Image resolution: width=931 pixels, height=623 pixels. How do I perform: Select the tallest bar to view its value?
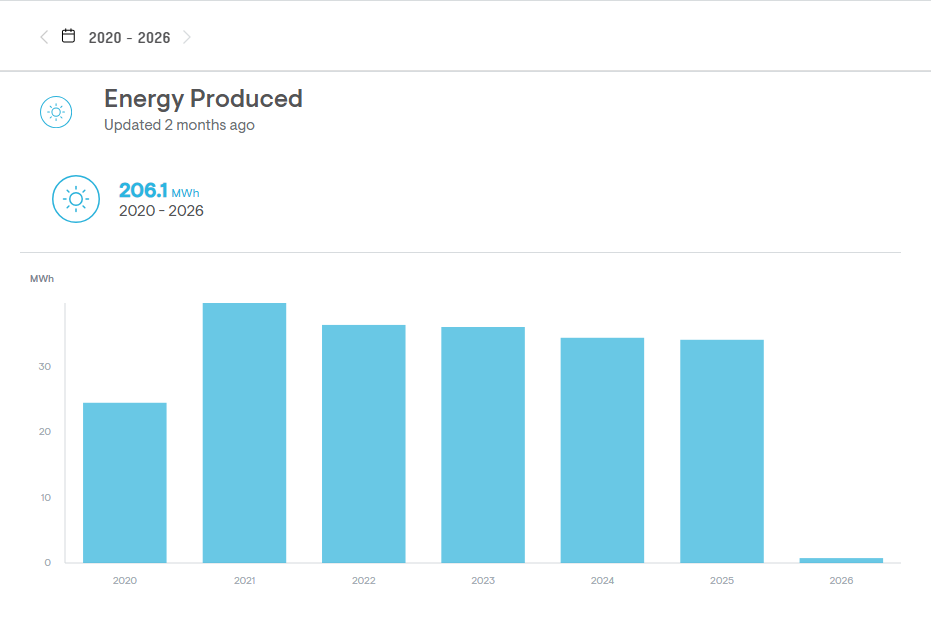[244, 430]
